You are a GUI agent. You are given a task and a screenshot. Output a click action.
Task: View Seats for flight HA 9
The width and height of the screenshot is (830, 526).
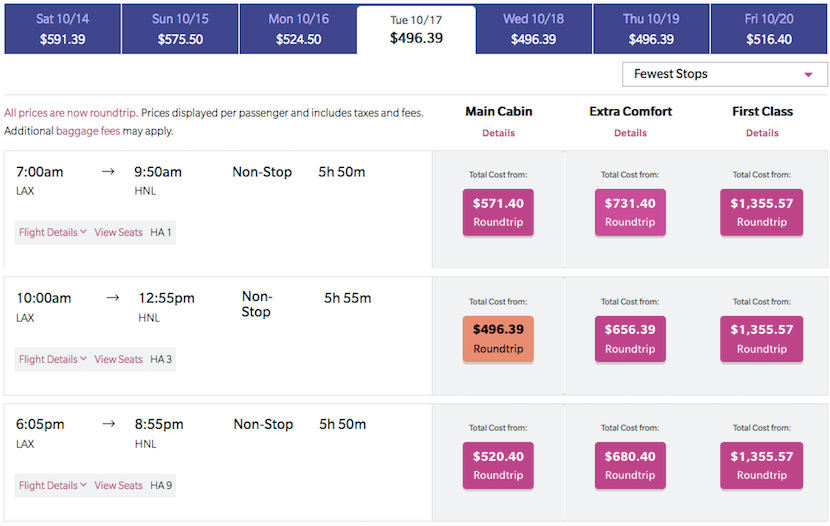(118, 485)
